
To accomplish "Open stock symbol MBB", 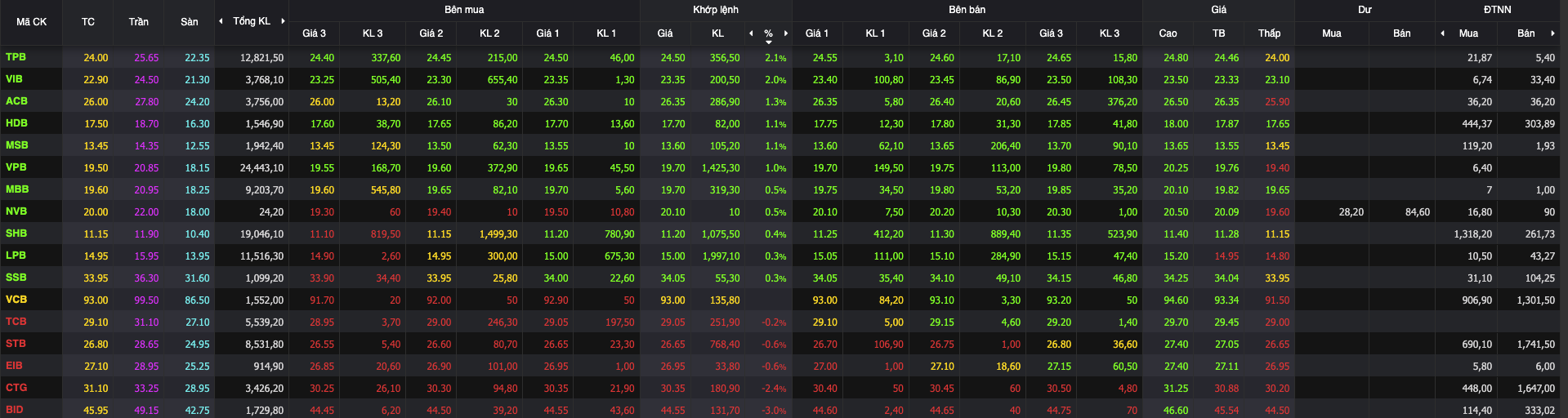I will coord(17,189).
